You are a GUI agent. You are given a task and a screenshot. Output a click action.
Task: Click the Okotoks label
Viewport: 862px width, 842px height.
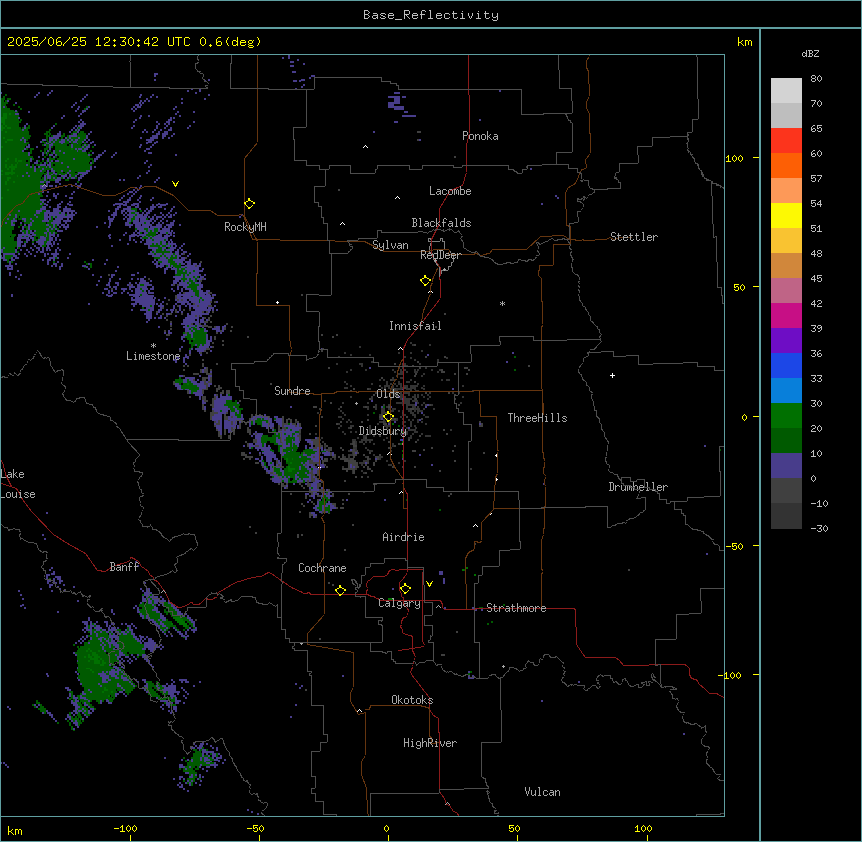(412, 700)
